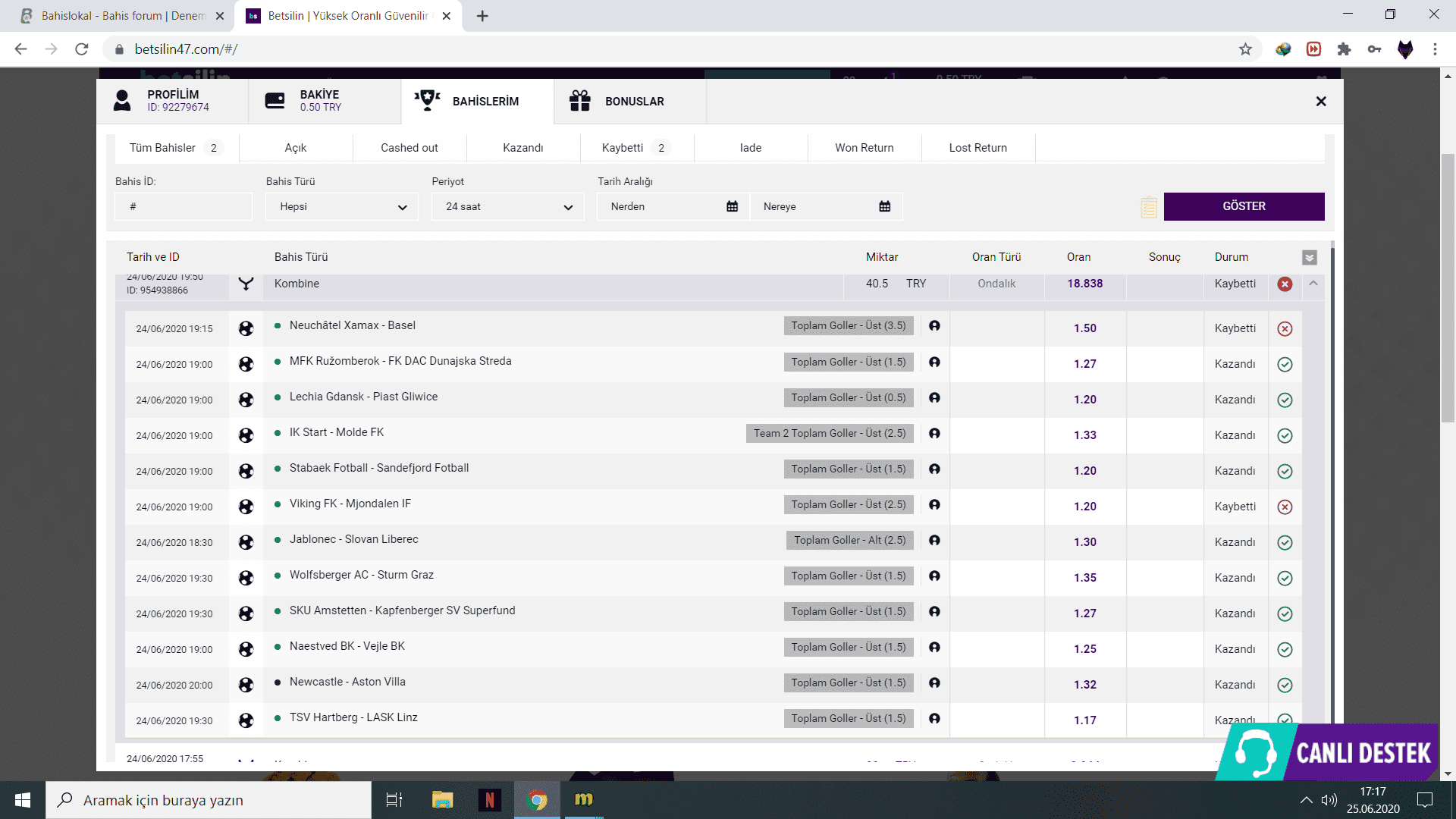Select Wolfsberger AC - Sturm Graz match
The image size is (1456, 819).
[x=362, y=575]
